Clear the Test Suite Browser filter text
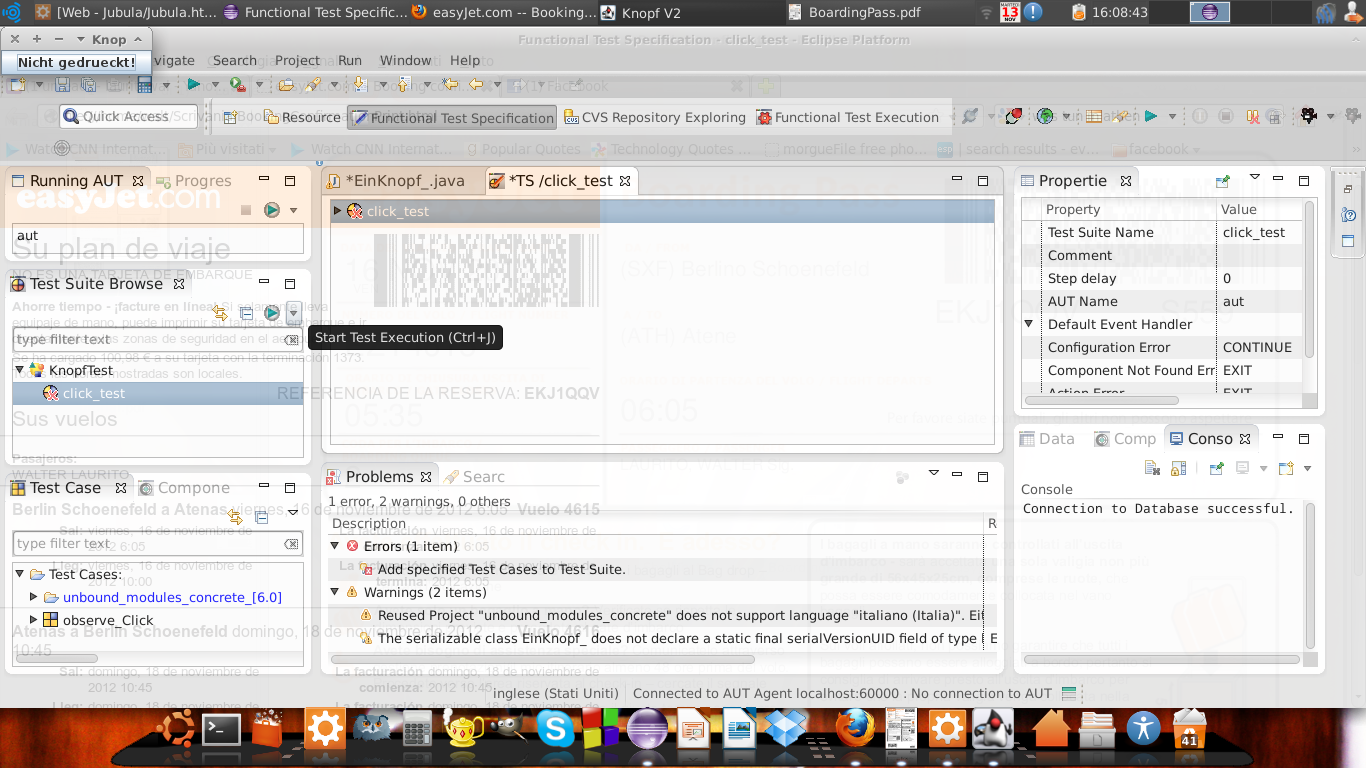1366x768 pixels. tap(291, 340)
